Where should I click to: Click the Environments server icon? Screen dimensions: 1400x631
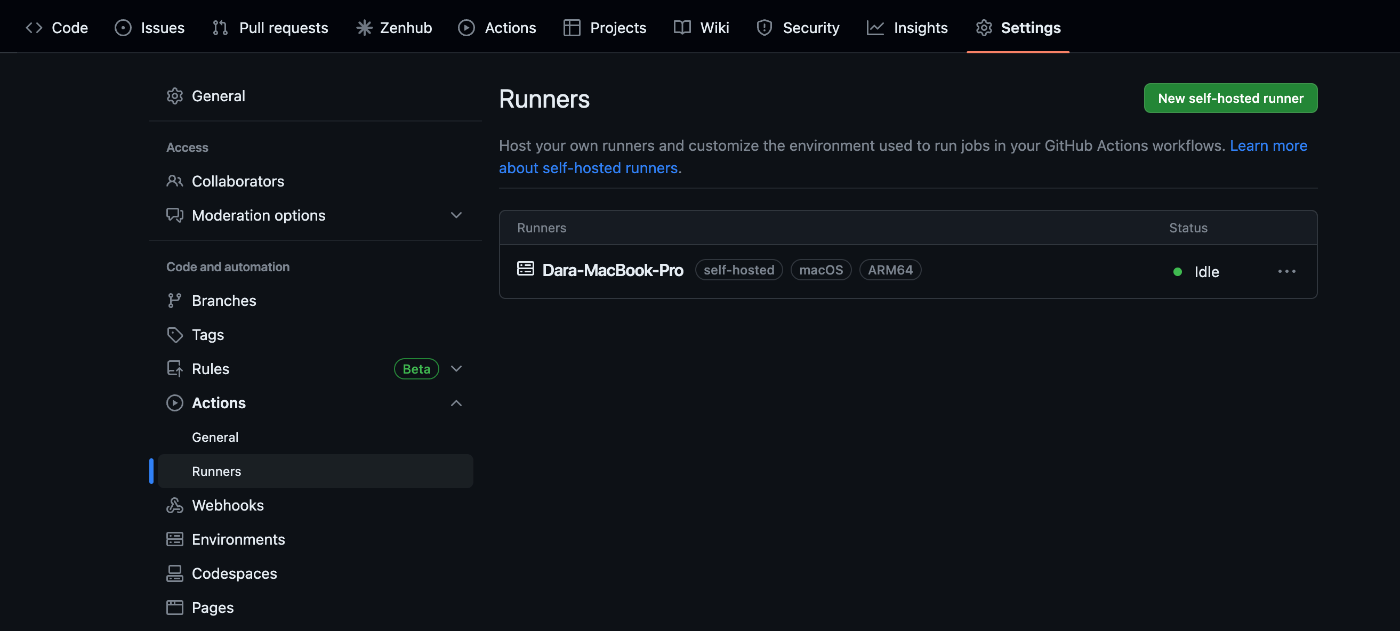pos(175,539)
